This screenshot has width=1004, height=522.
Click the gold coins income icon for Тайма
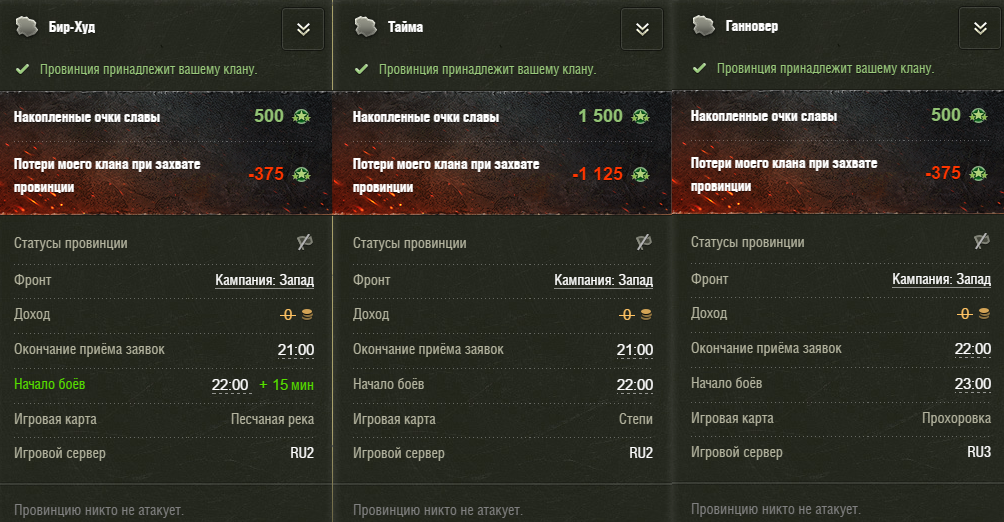pyautogui.click(x=646, y=314)
